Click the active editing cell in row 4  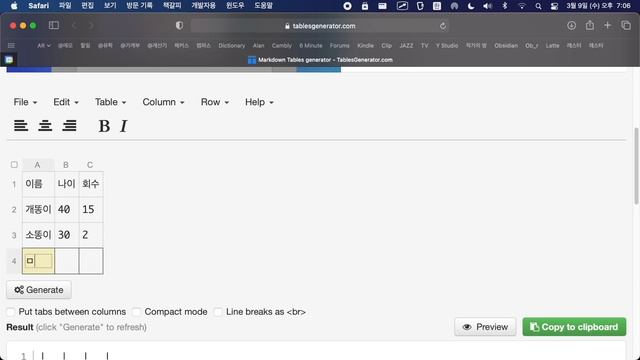point(38,261)
